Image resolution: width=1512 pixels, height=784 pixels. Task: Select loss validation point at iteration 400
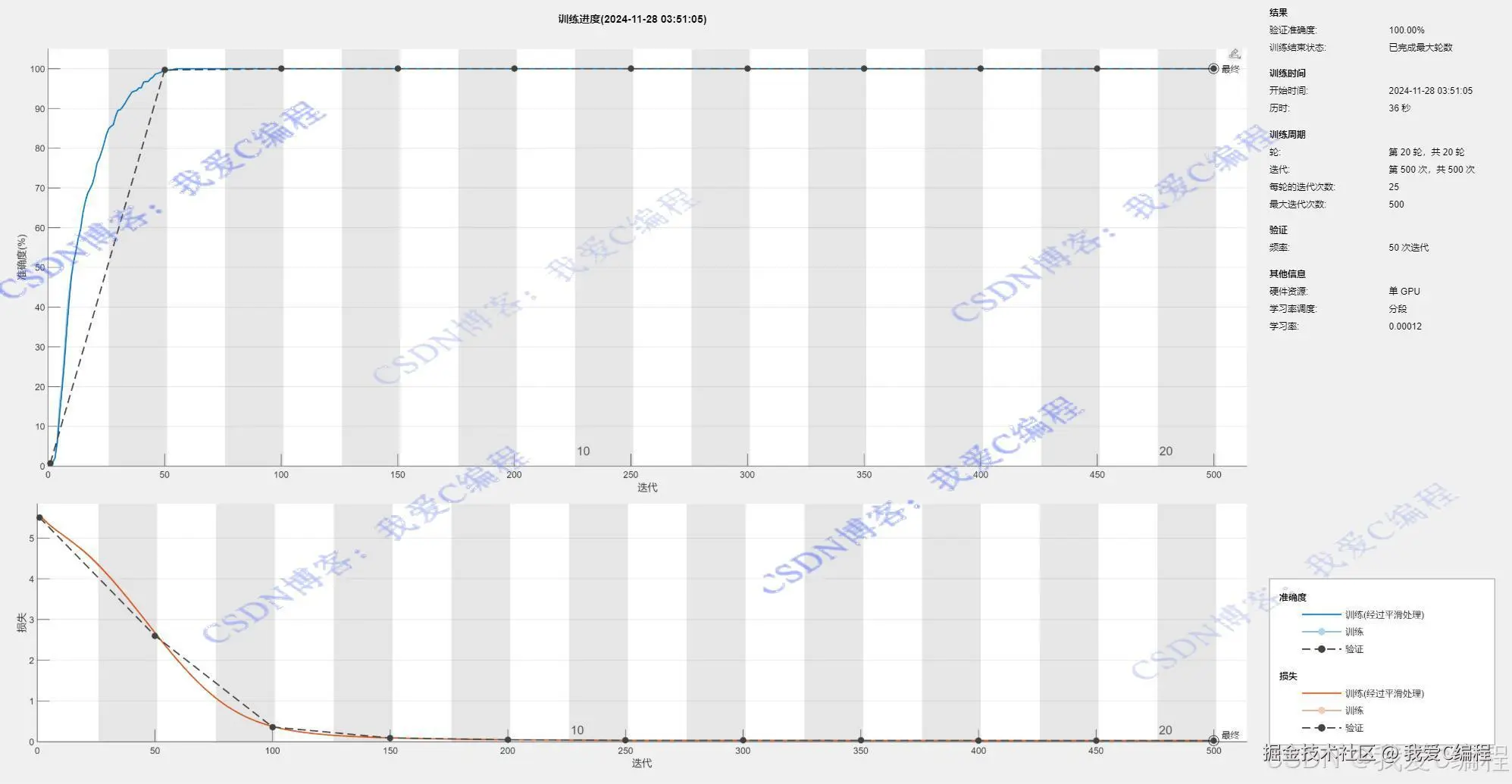click(978, 741)
